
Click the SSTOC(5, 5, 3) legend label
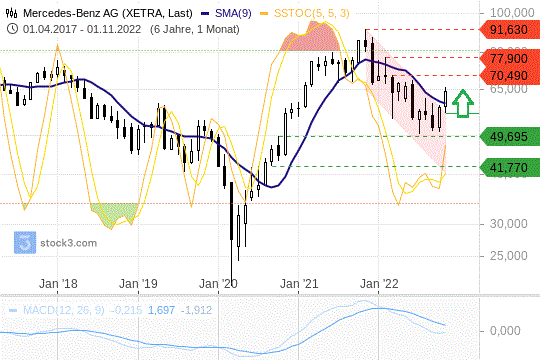click(312, 13)
